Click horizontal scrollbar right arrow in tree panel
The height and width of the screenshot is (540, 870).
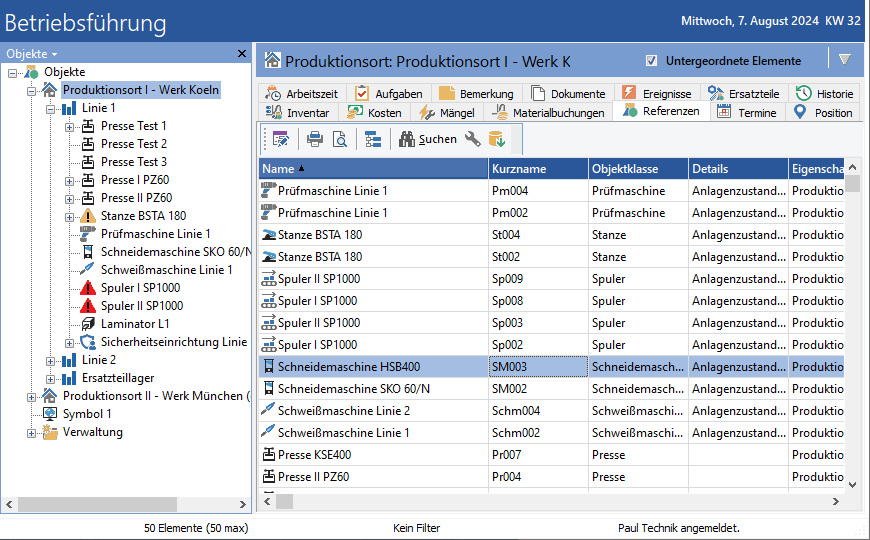242,504
